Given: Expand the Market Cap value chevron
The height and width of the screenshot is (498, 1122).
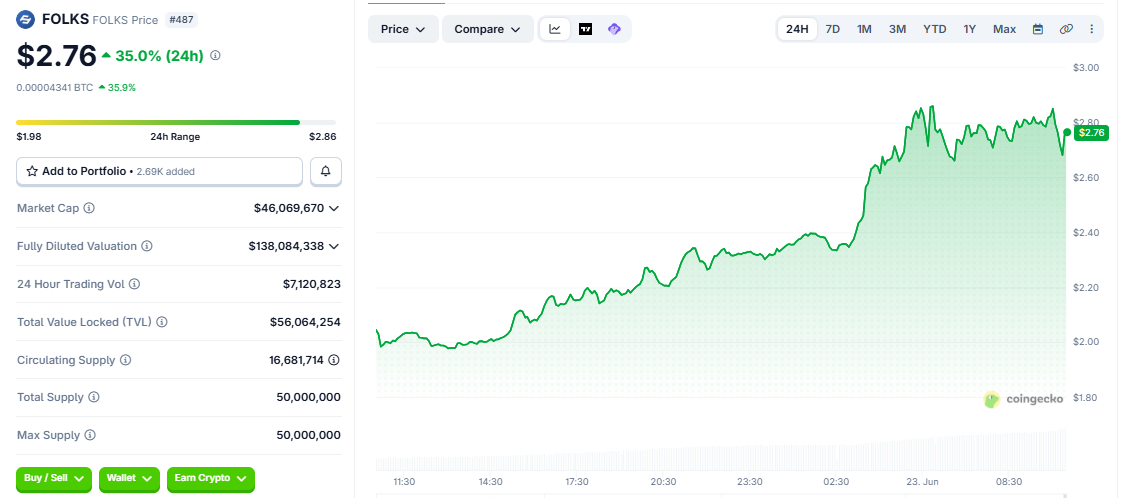Looking at the screenshot, I should click(333, 208).
